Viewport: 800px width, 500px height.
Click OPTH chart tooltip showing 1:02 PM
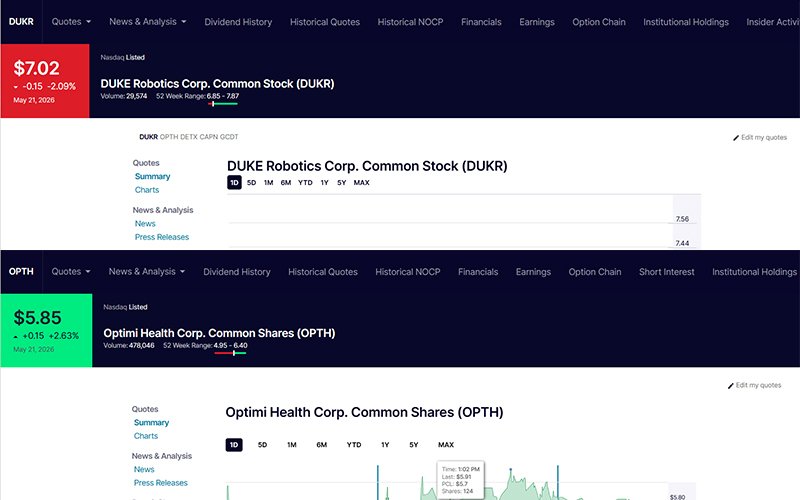[461, 480]
